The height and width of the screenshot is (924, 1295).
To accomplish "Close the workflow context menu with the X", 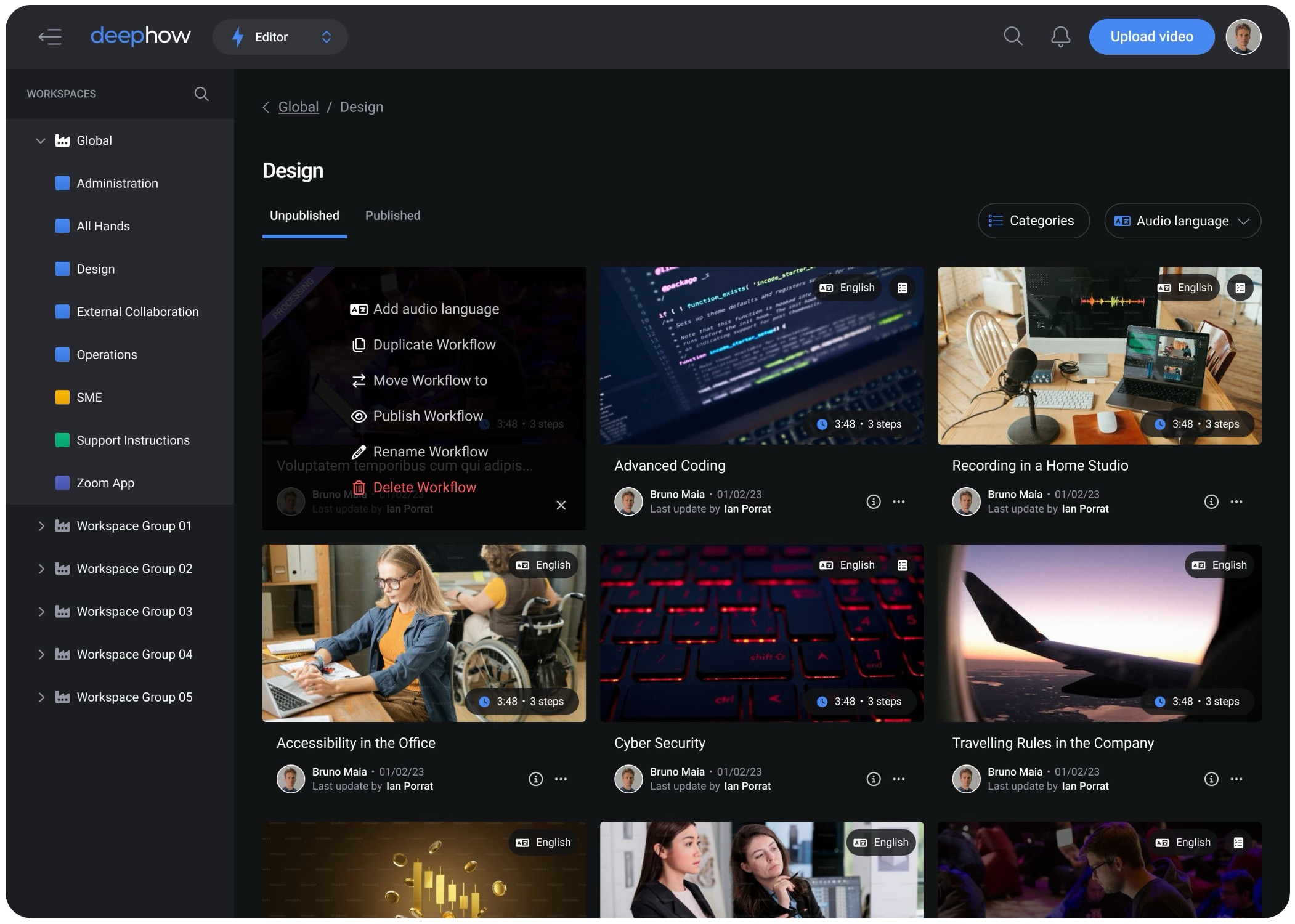I will pos(561,505).
